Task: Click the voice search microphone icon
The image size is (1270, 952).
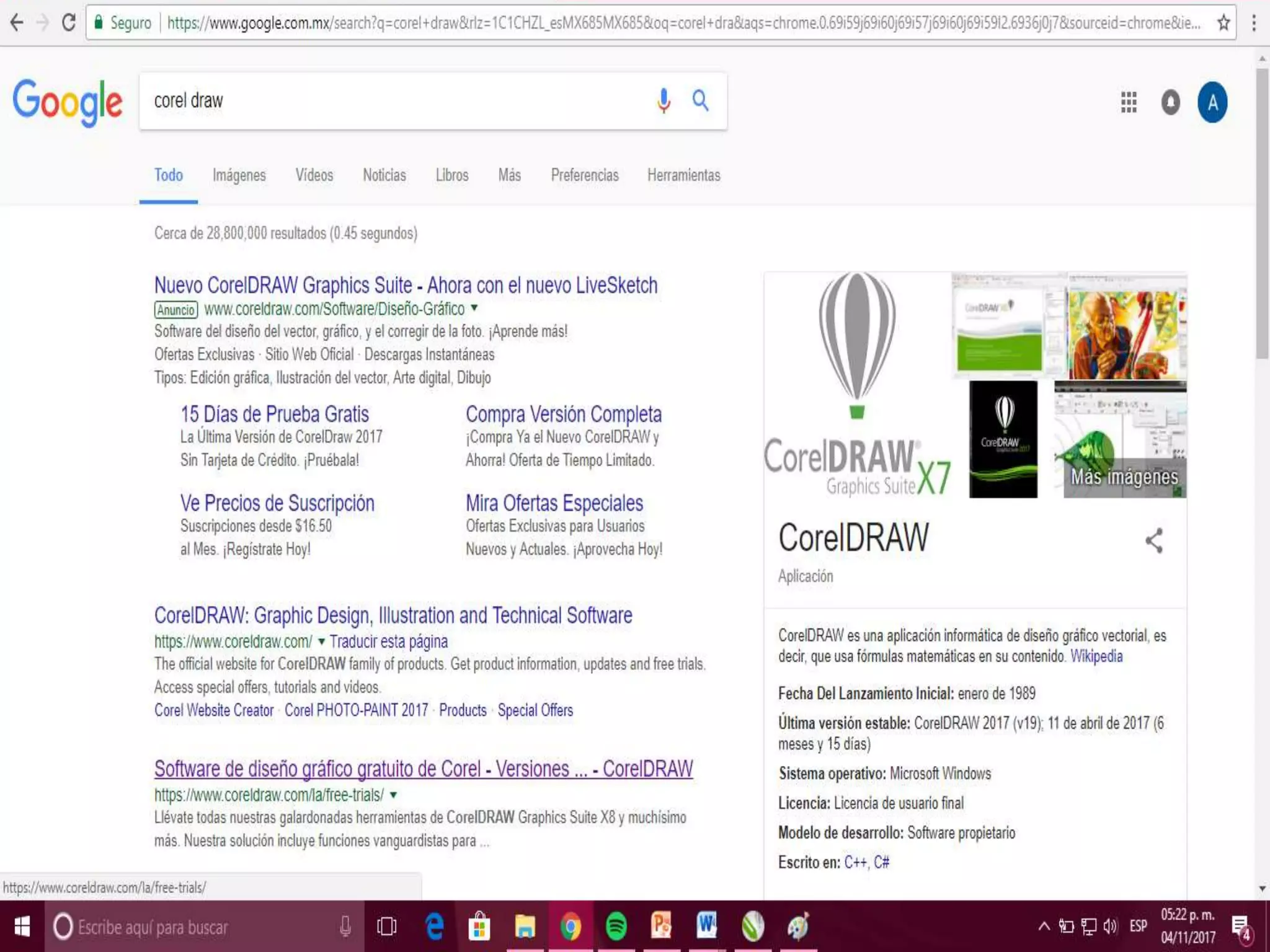Action: point(663,100)
